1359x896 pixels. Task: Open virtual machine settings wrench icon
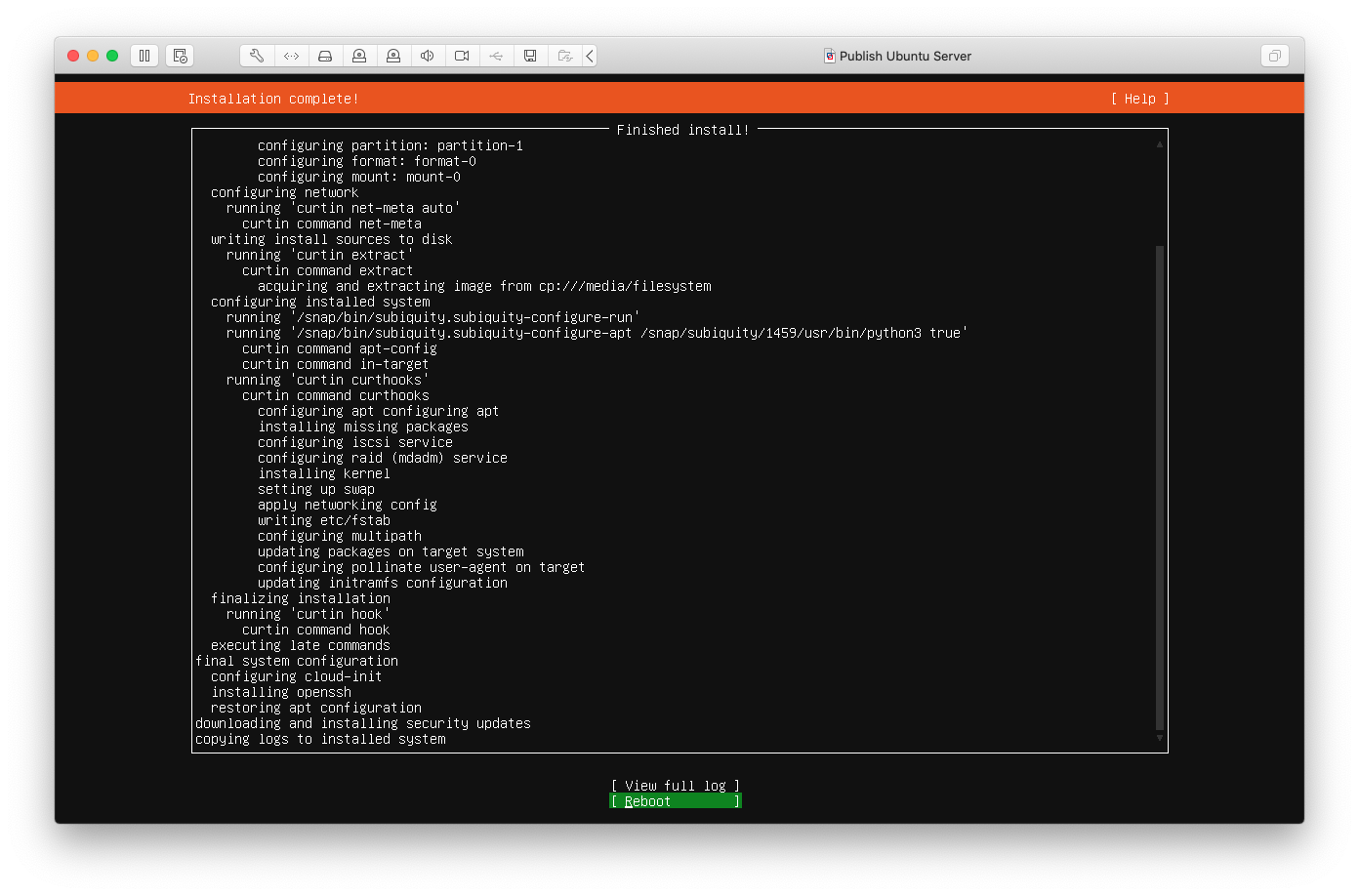(x=257, y=56)
